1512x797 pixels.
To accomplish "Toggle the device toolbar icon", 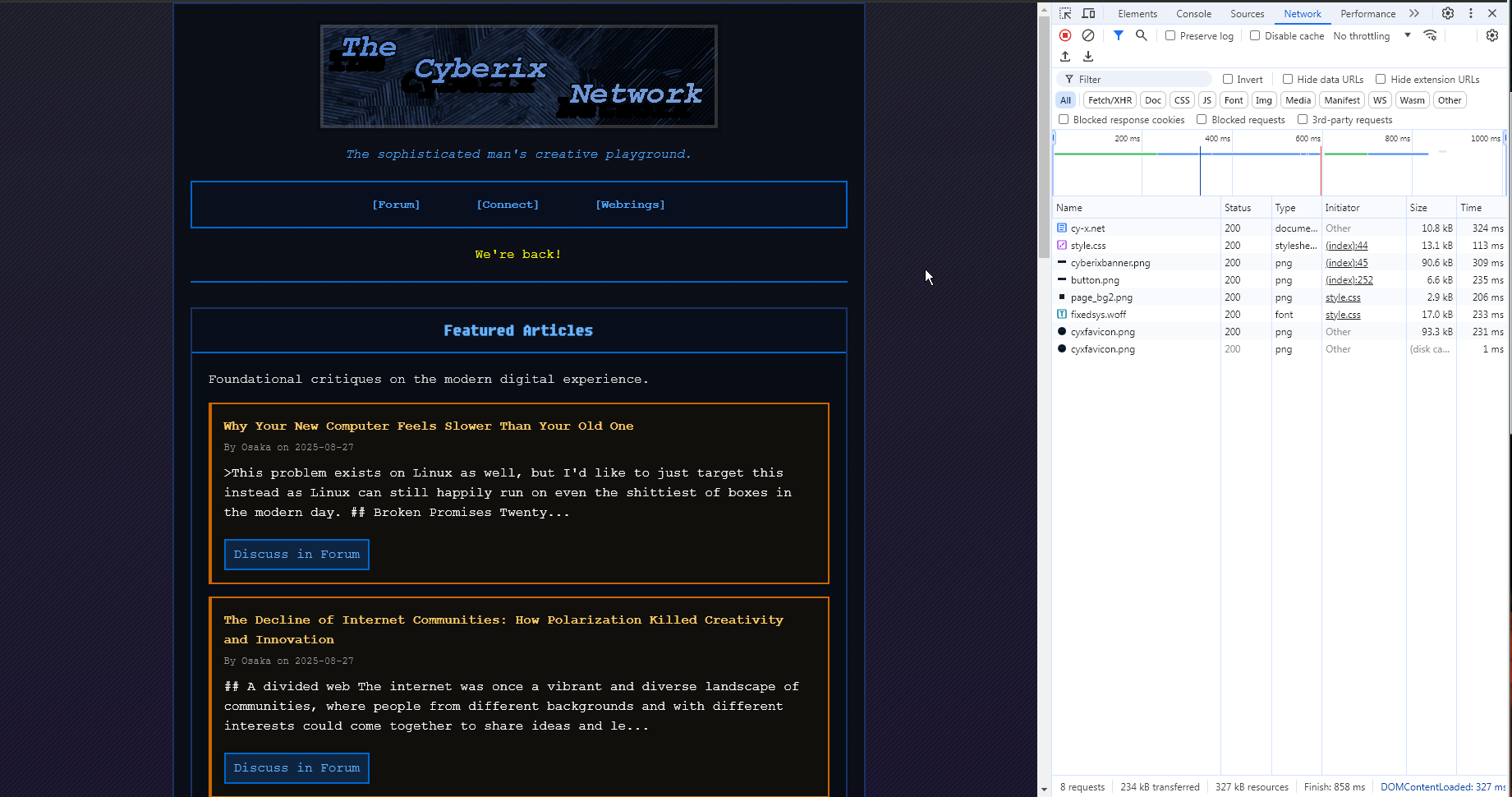I will [1088, 13].
